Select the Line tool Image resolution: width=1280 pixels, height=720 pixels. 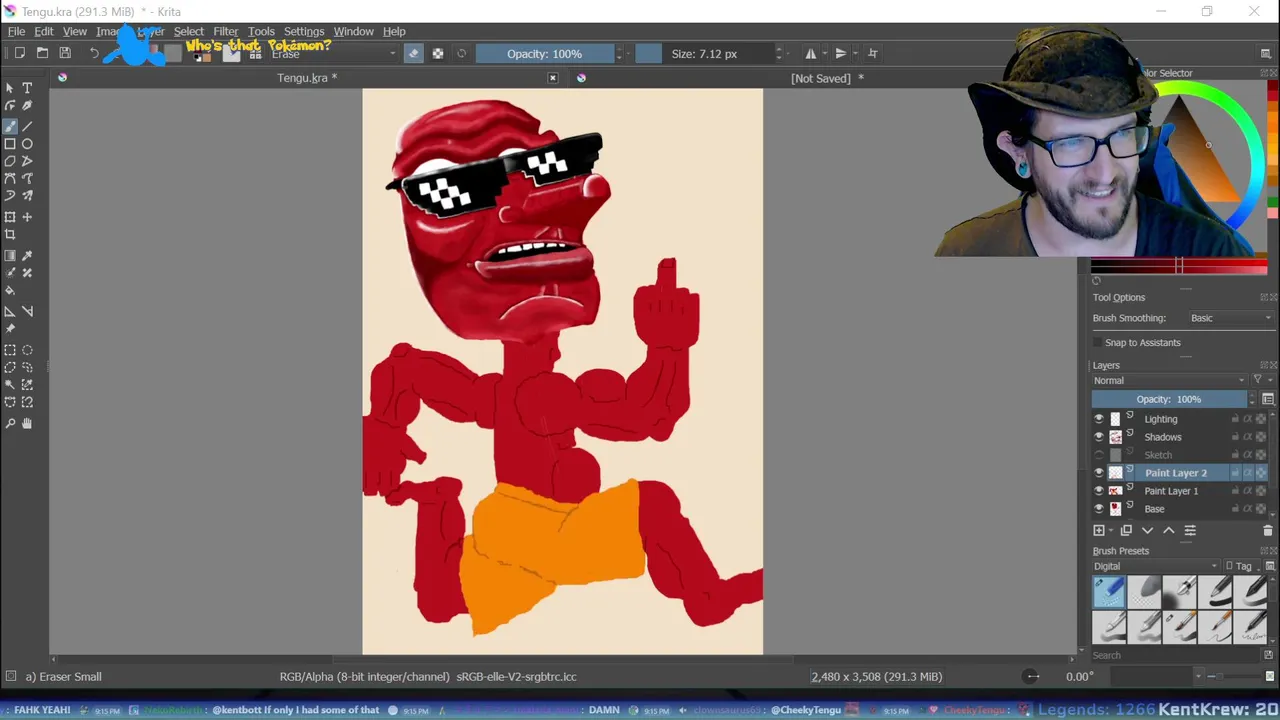[27, 126]
